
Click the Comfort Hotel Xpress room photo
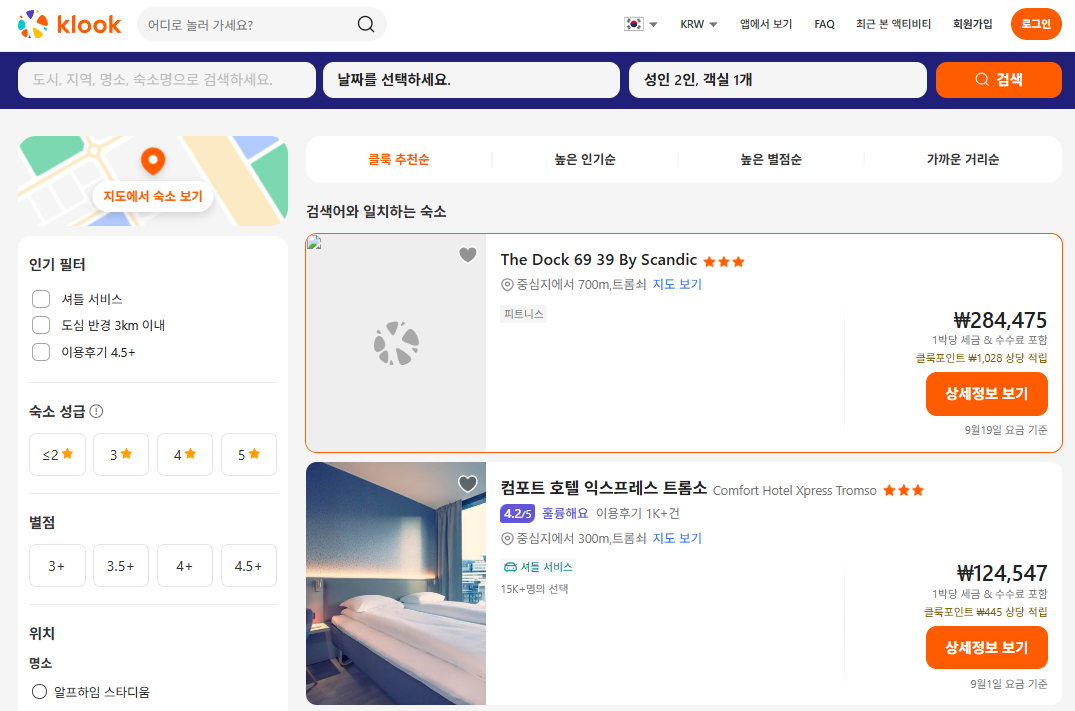coord(396,583)
